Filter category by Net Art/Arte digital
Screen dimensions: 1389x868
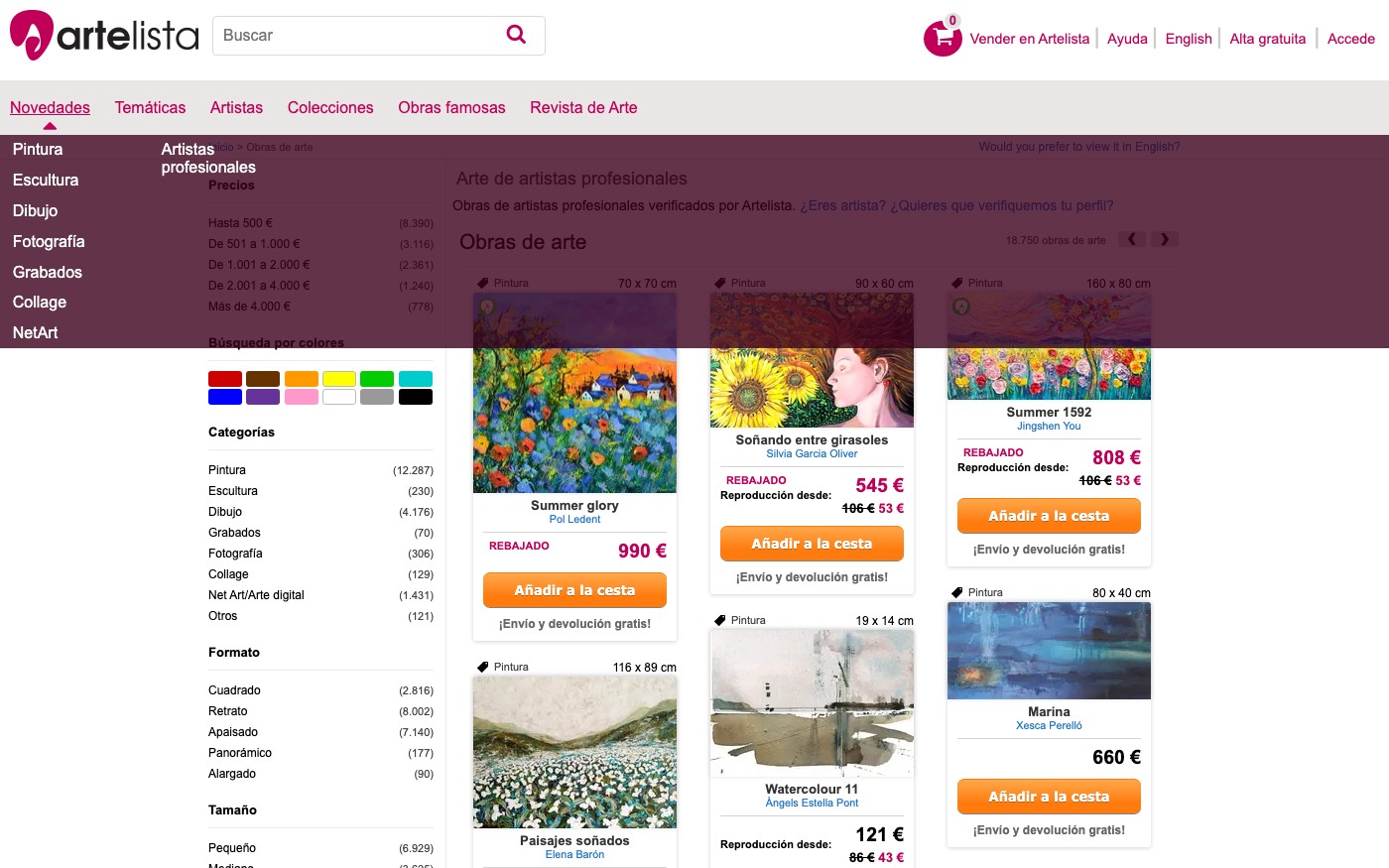pyautogui.click(x=256, y=595)
